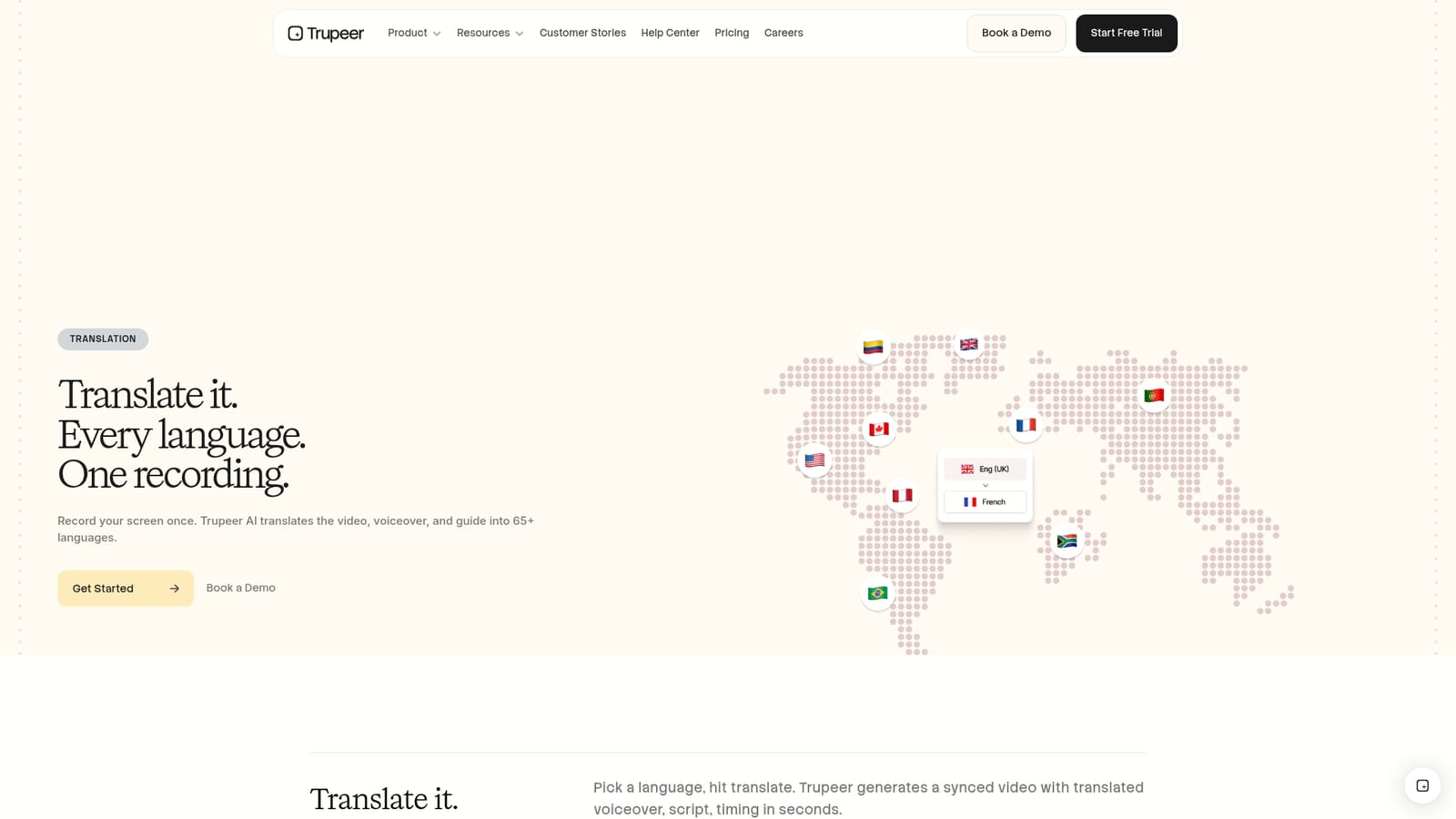The height and width of the screenshot is (819, 1456).
Task: Click the "Translate it. Every language." headline
Action: (x=182, y=434)
